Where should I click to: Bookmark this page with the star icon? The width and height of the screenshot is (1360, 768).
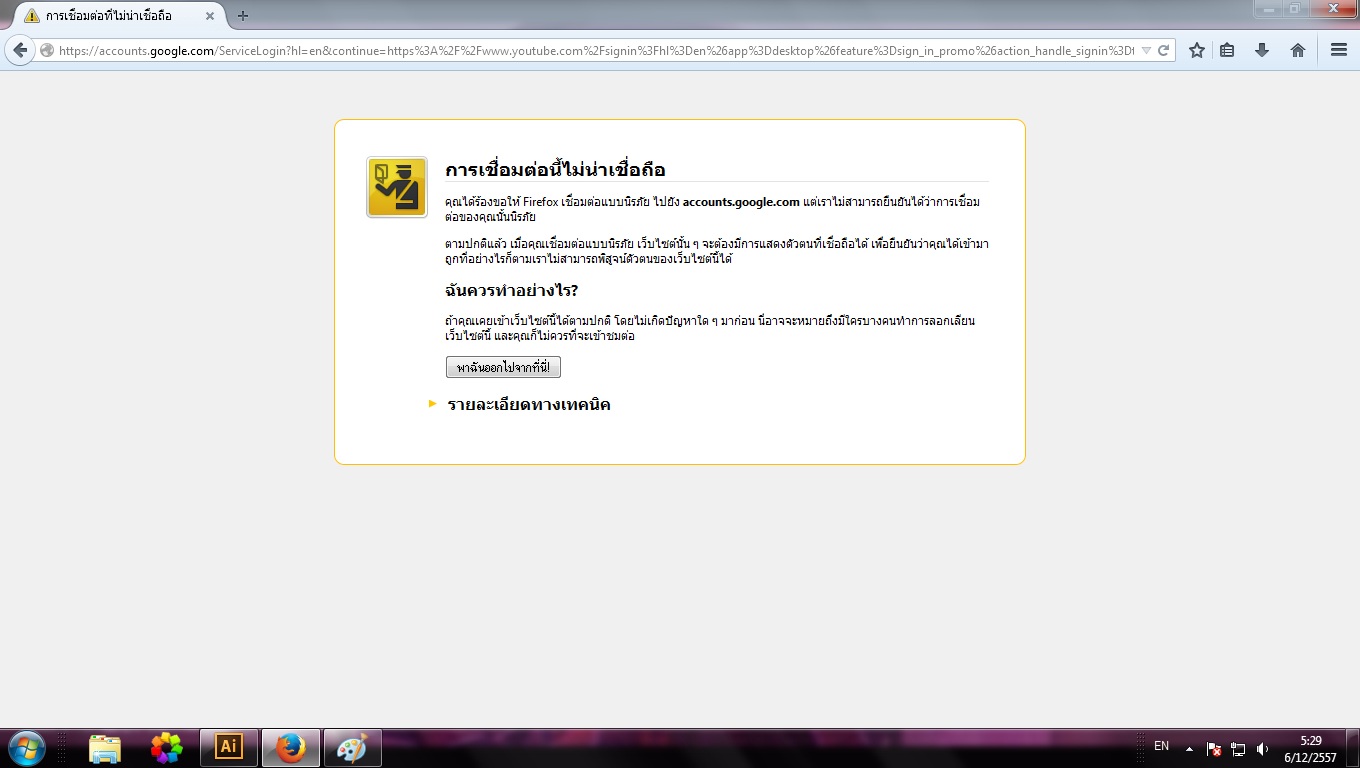click(x=1196, y=50)
